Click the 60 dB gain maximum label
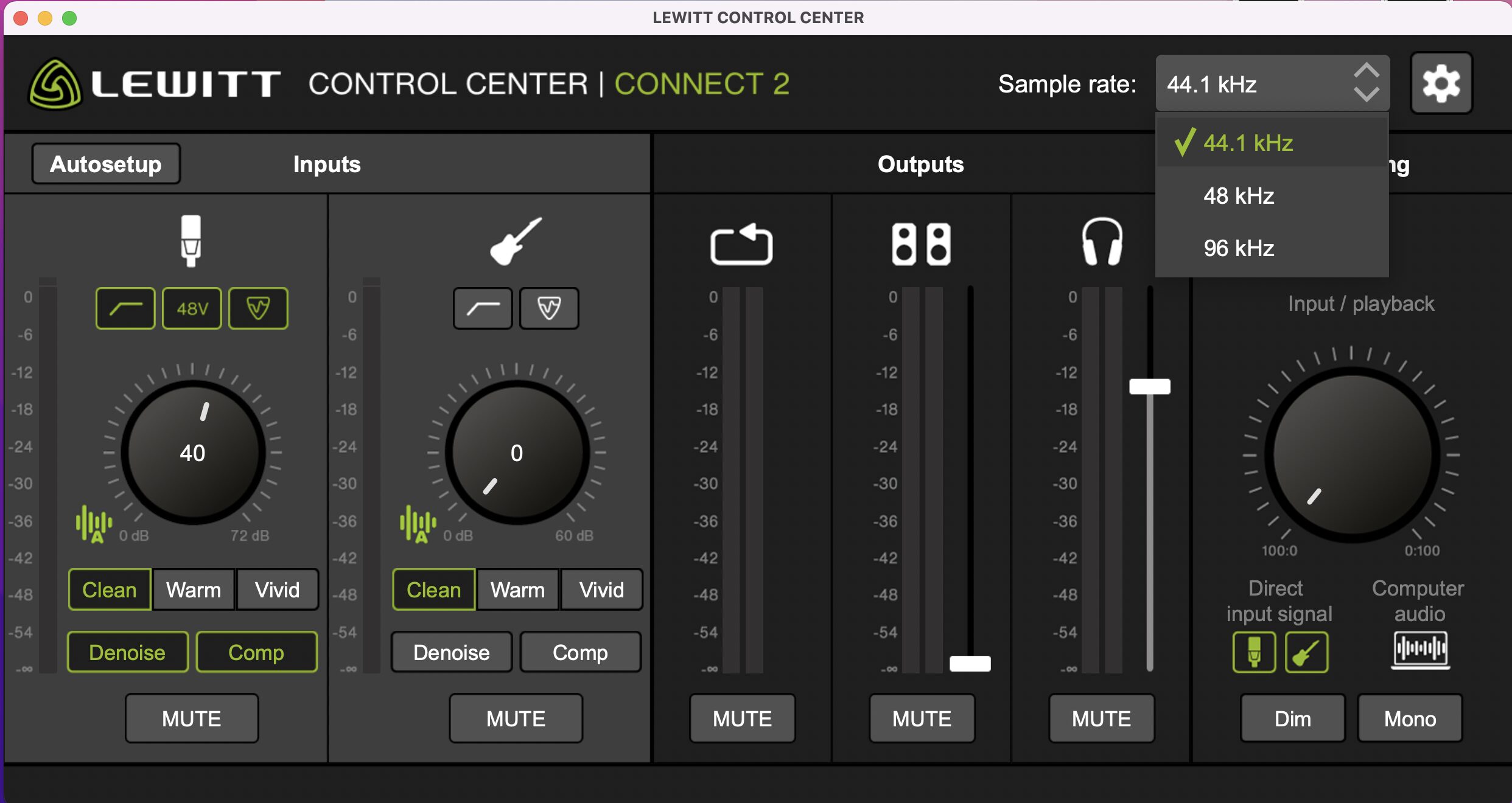The height and width of the screenshot is (803, 1512). pos(574,535)
